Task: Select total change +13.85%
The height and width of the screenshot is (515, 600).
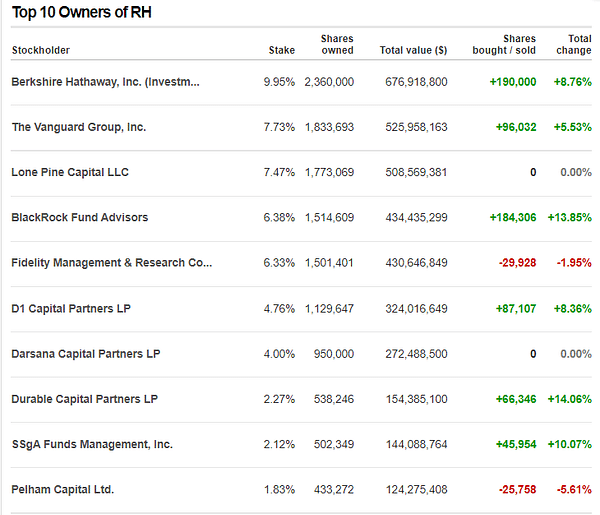Action: click(569, 217)
